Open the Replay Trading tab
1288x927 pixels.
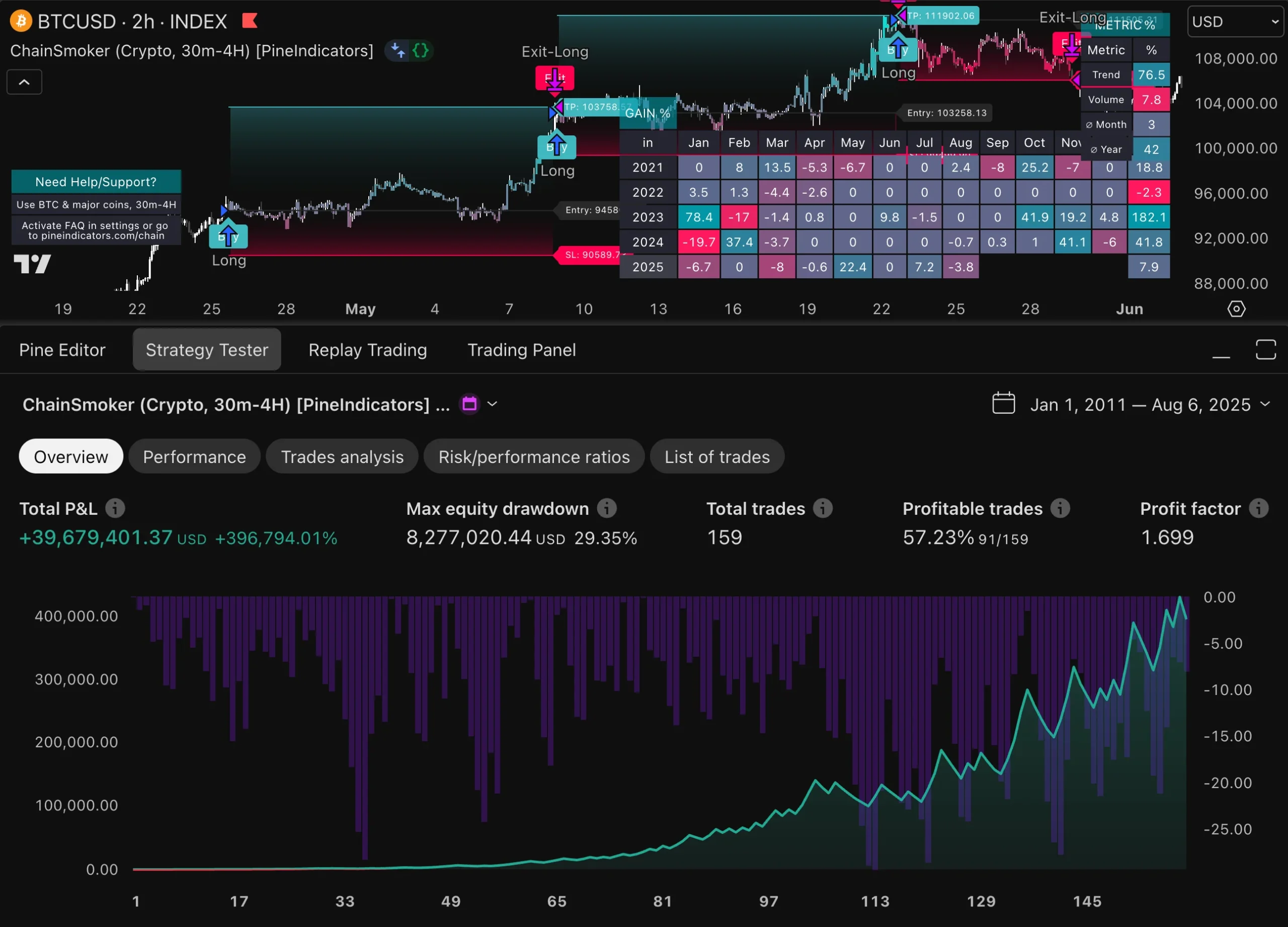coord(367,350)
